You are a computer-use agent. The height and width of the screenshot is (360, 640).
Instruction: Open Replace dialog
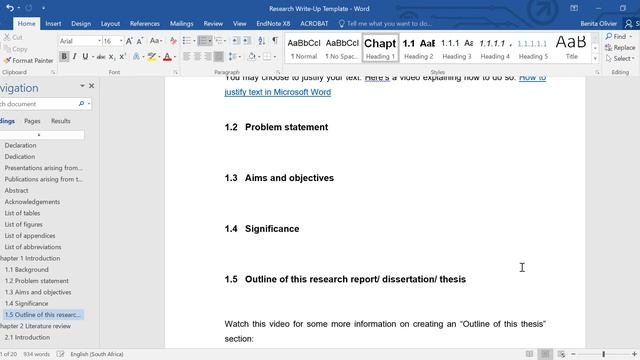point(620,47)
